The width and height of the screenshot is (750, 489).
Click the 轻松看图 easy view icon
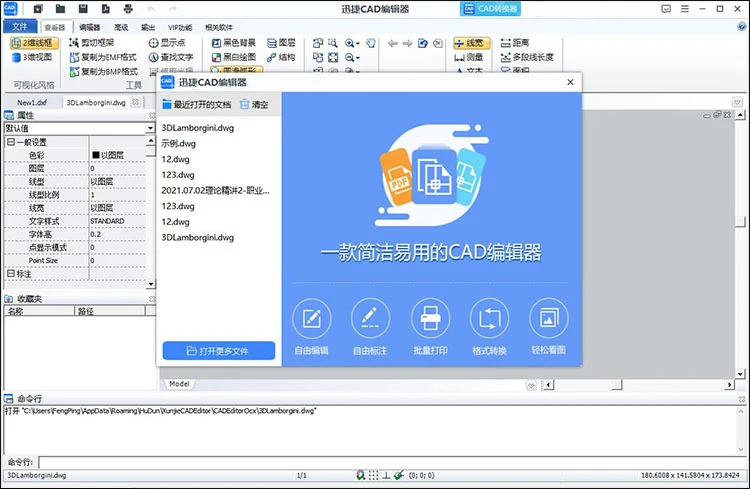[549, 318]
